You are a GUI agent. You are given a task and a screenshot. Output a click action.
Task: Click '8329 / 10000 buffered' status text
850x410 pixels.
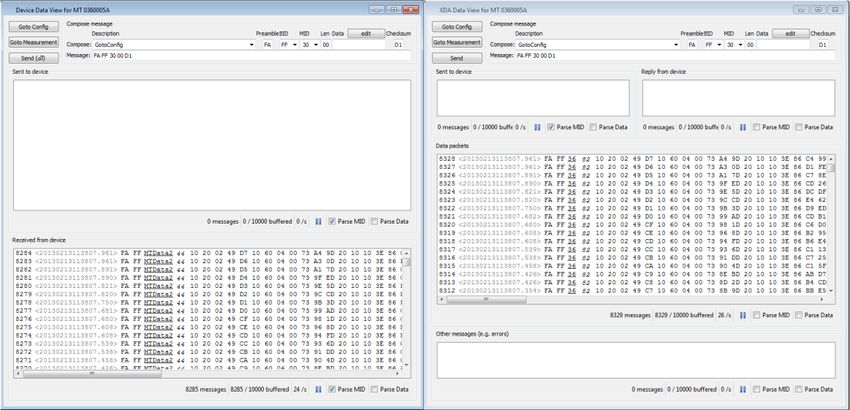[x=684, y=315]
